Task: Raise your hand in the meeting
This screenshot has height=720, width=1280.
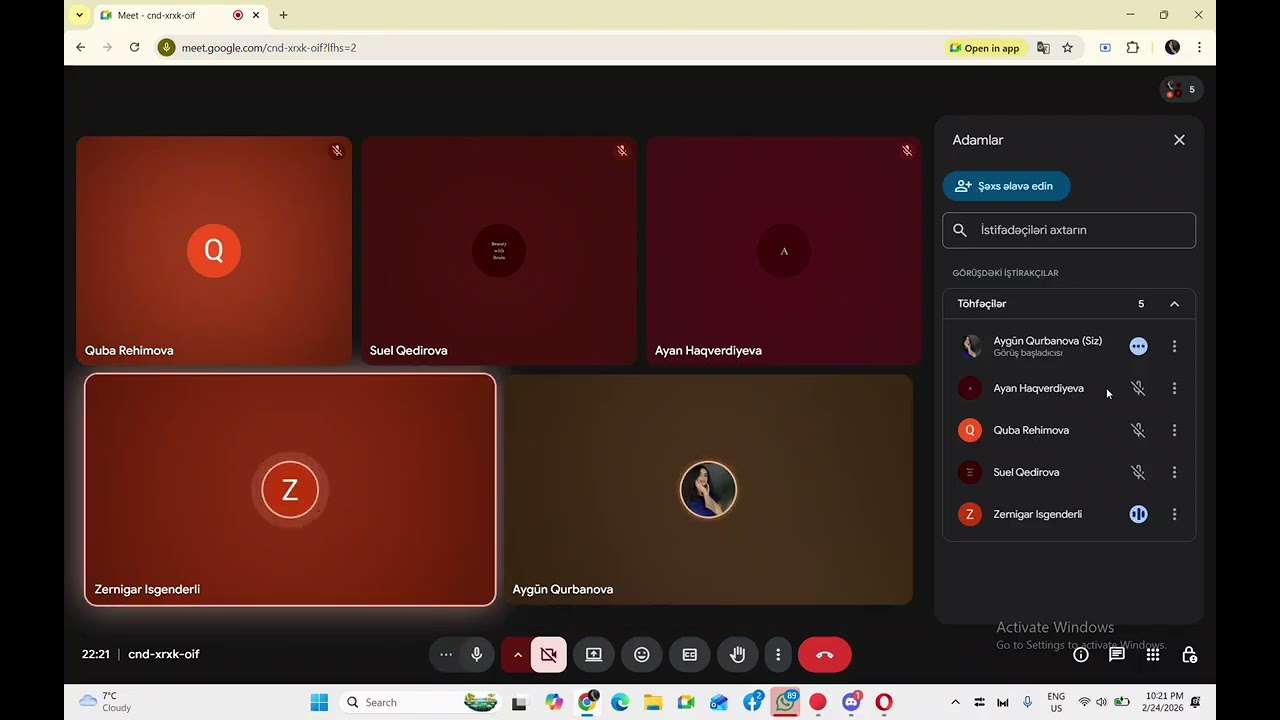Action: click(x=738, y=655)
